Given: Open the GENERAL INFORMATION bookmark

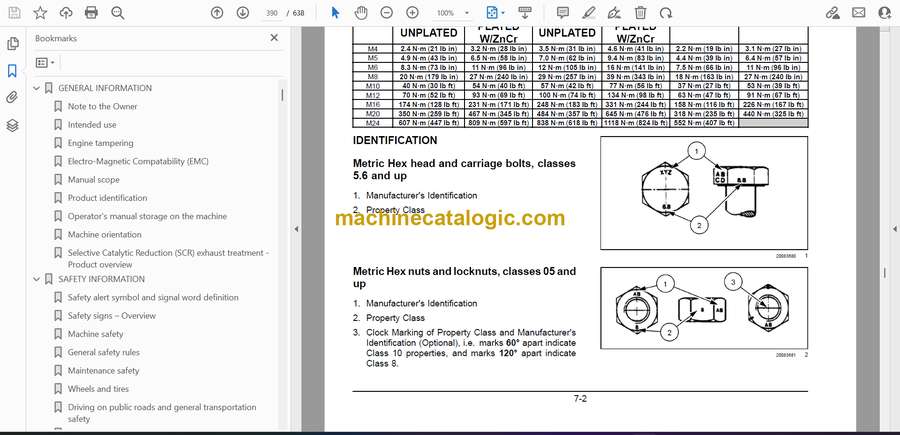Looking at the screenshot, I should tap(105, 88).
